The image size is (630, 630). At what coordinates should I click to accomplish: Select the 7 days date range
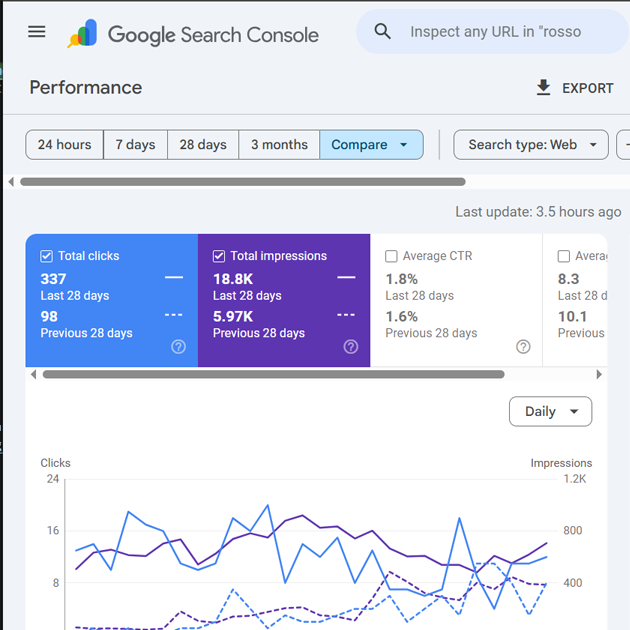(x=135, y=145)
